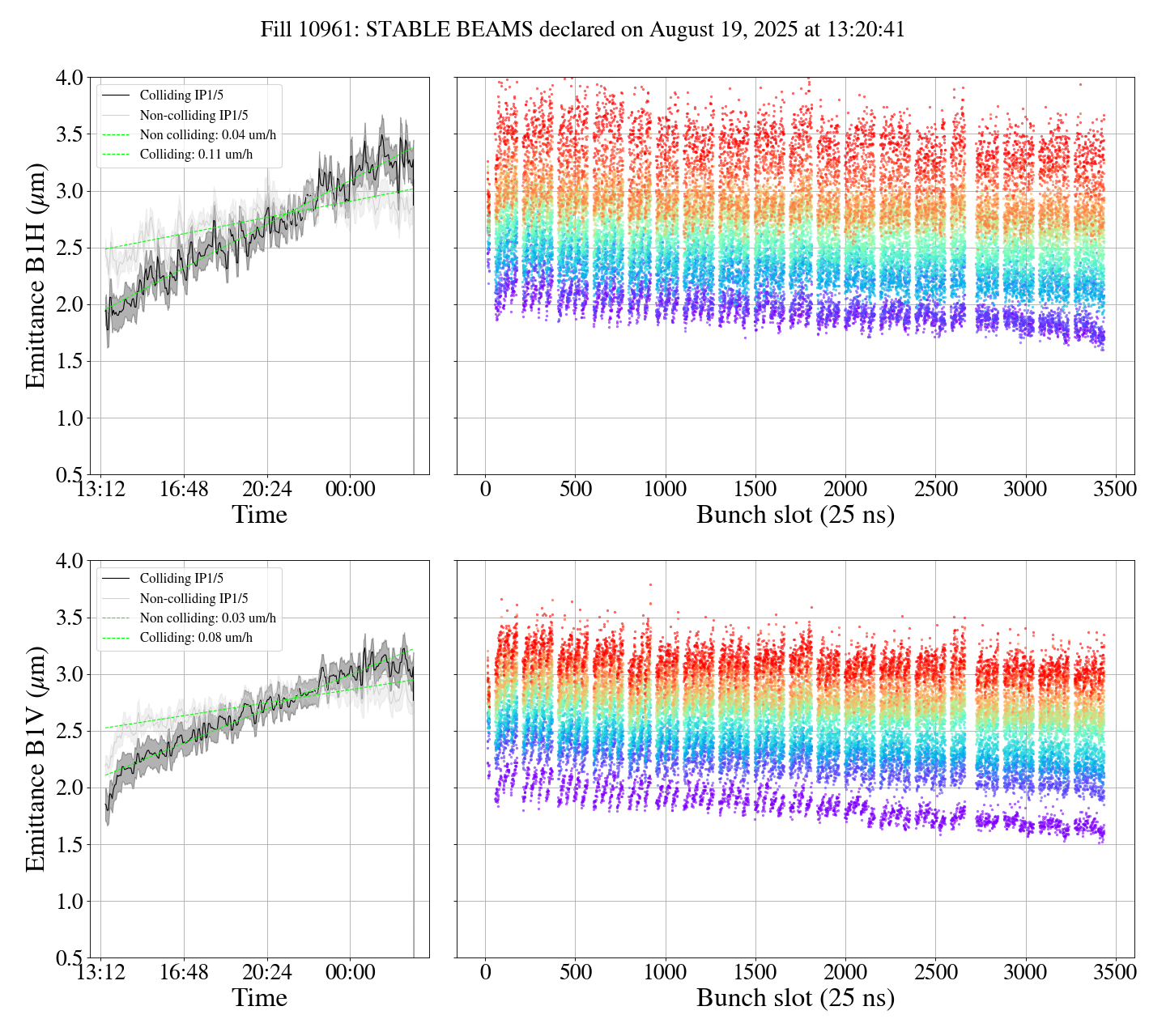Click the 0.08 um/h Colliding legend entry

196,638
